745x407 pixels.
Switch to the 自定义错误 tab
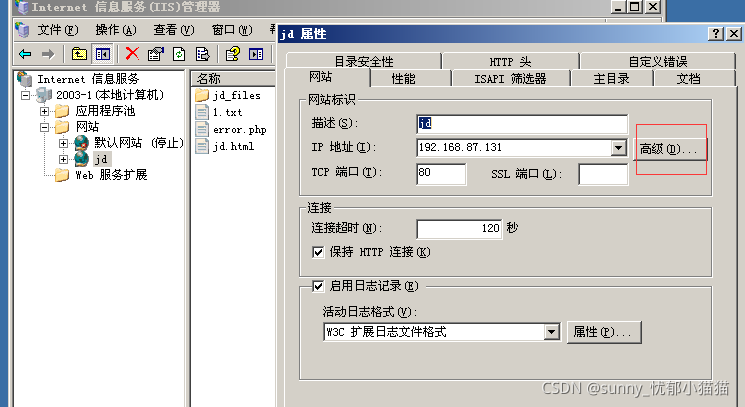pos(658,62)
